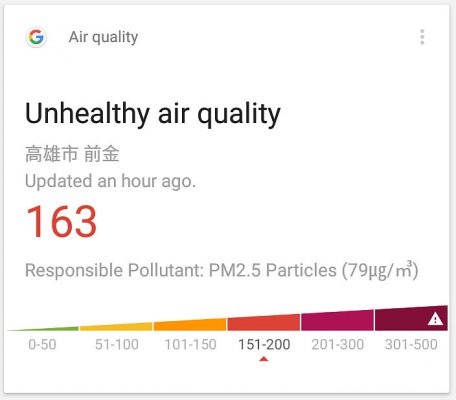Click the red 163 AQI value

[61, 221]
